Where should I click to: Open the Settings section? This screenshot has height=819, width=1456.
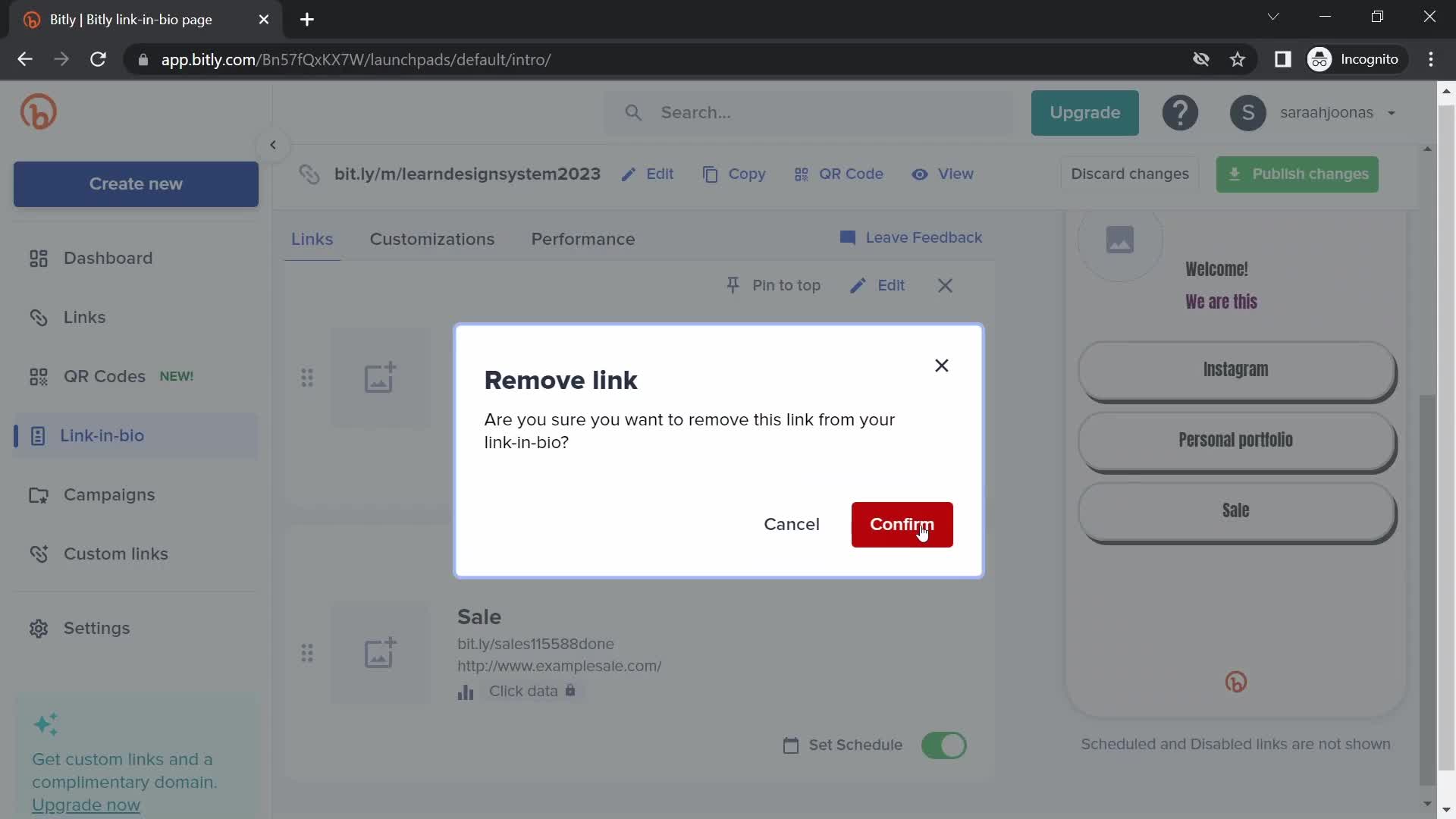[97, 628]
